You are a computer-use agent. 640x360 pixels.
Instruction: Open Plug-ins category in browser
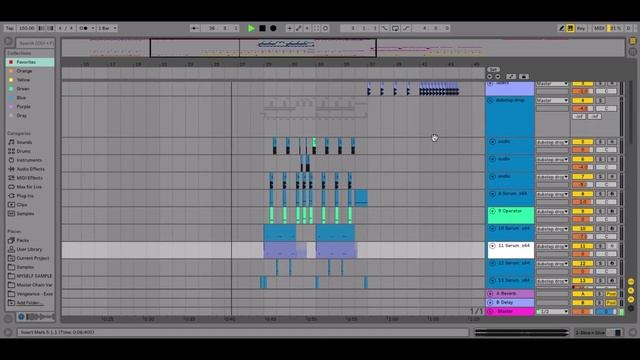pos(30,196)
